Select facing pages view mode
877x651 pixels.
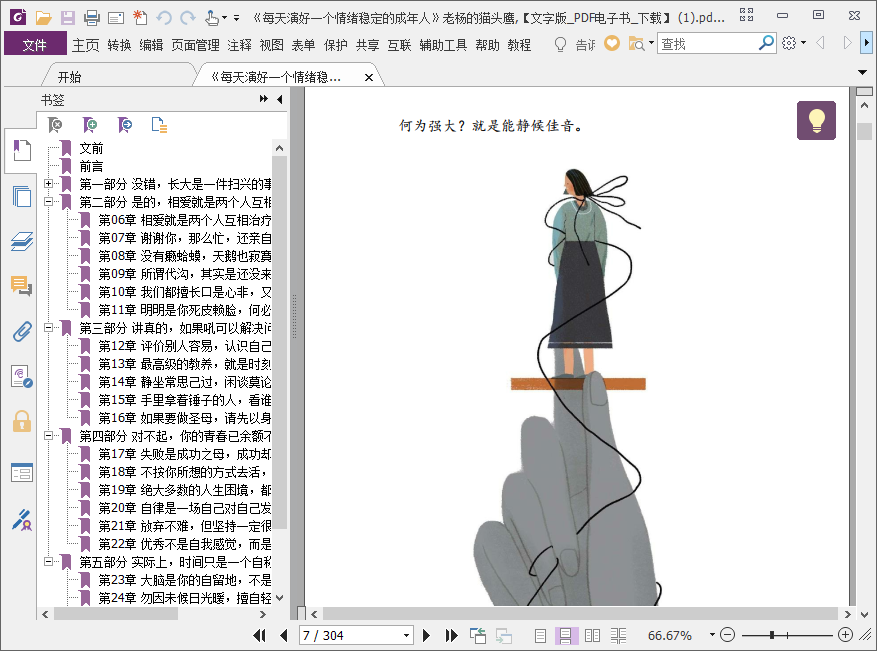[x=592, y=635]
